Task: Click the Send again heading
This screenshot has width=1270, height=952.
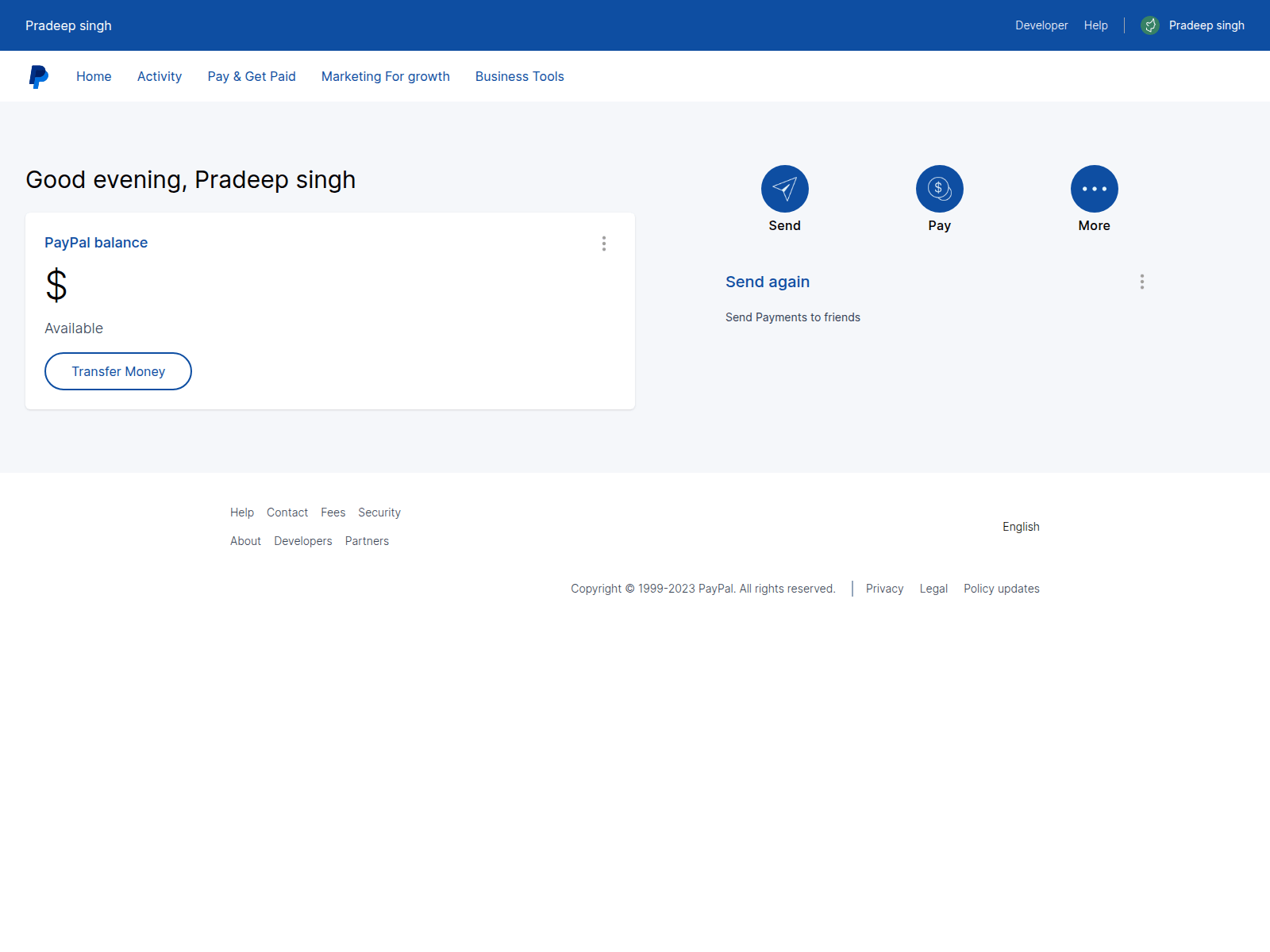Action: pyautogui.click(x=768, y=282)
